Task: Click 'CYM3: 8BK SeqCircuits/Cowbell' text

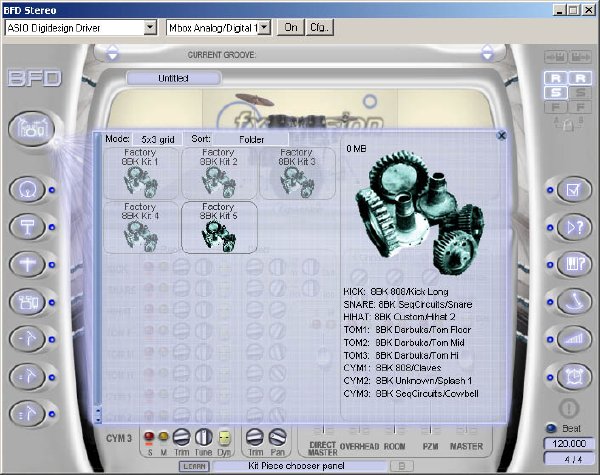Action: (x=411, y=393)
